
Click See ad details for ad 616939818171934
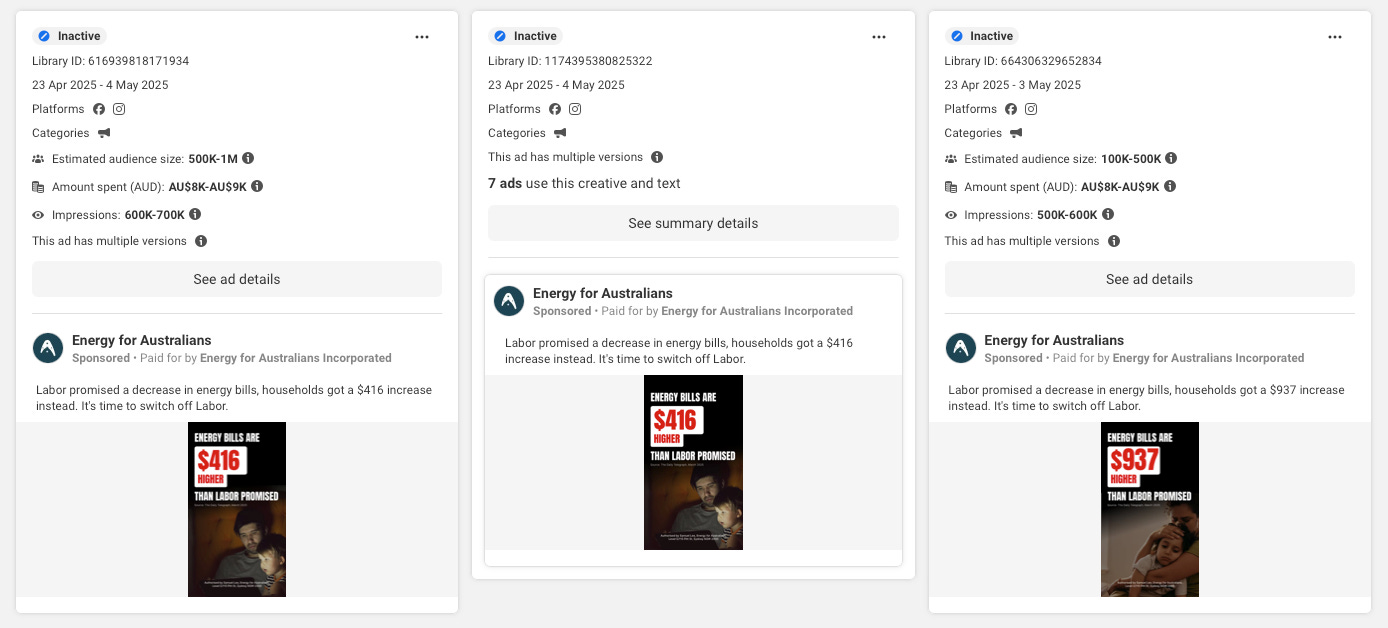click(x=237, y=279)
